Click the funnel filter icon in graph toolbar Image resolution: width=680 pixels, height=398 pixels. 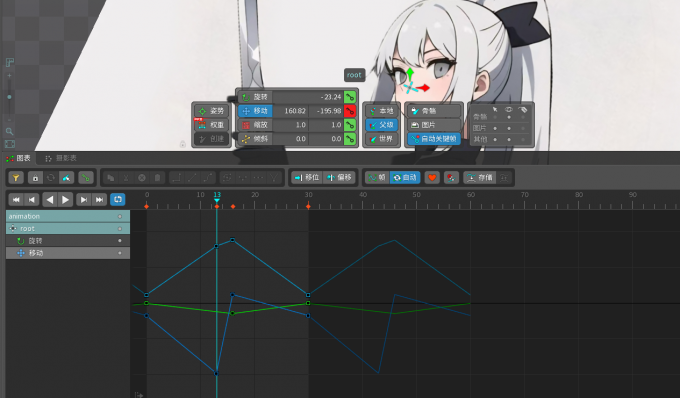tap(16, 178)
